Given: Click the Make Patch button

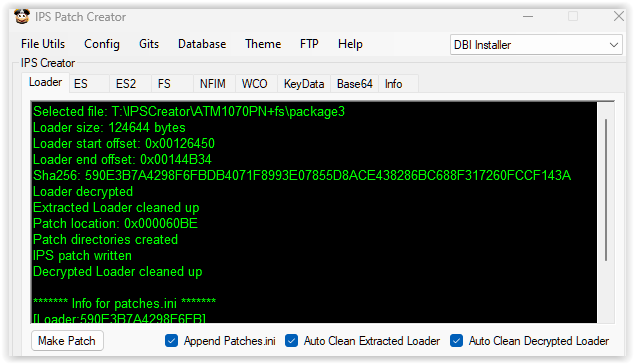Looking at the screenshot, I should point(67,341).
